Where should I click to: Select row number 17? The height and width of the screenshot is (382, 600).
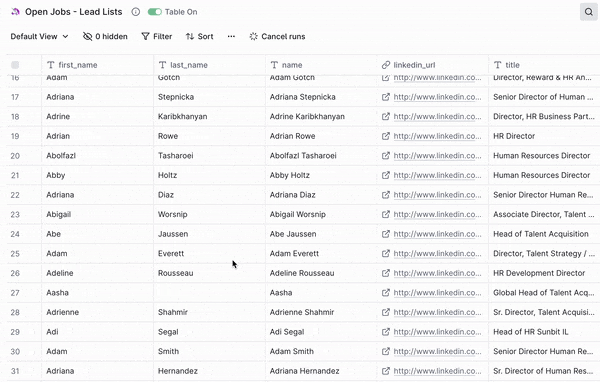15,97
